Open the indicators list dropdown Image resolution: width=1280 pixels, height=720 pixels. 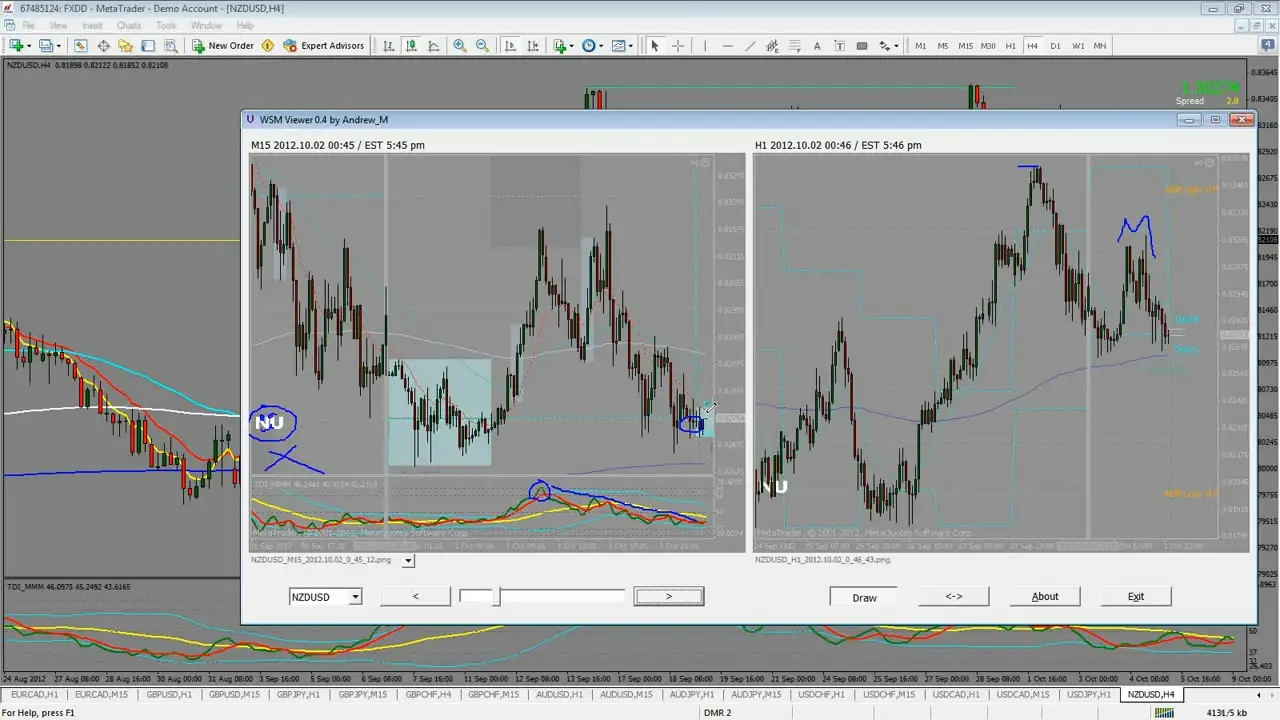(563, 46)
